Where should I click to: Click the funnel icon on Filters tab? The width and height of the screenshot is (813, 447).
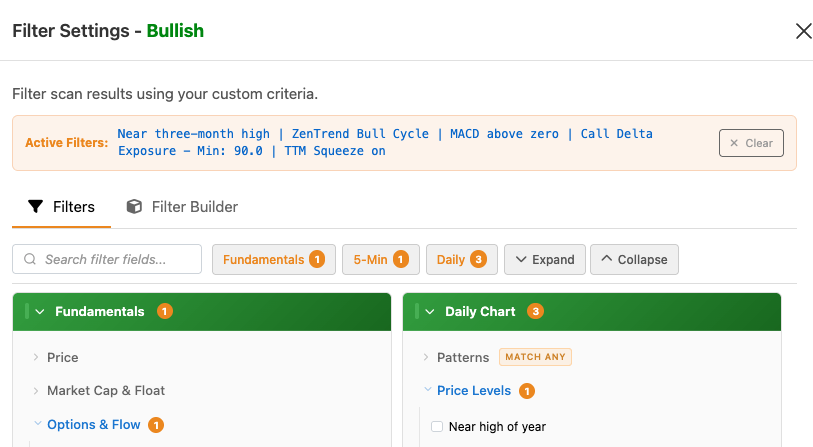click(36, 207)
